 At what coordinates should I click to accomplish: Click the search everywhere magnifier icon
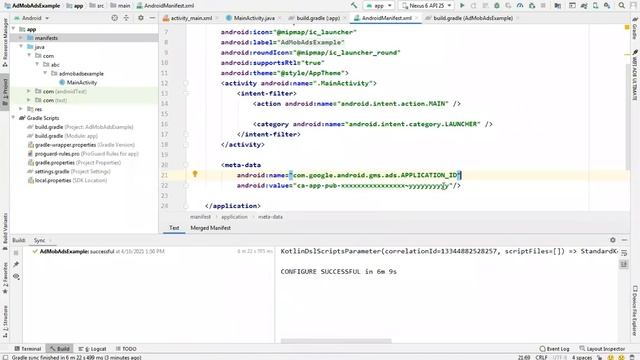click(x=622, y=6)
